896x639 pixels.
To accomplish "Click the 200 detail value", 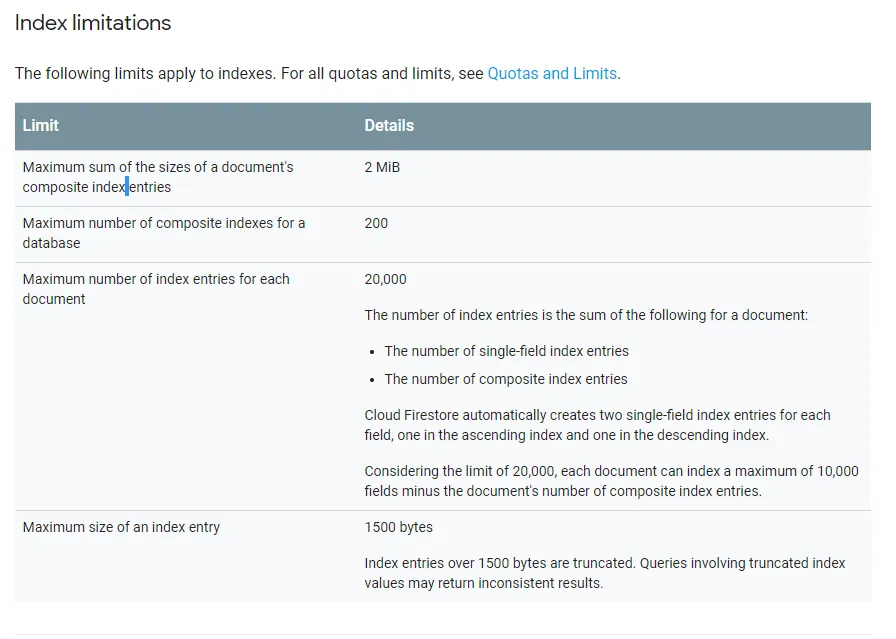I will tap(376, 223).
